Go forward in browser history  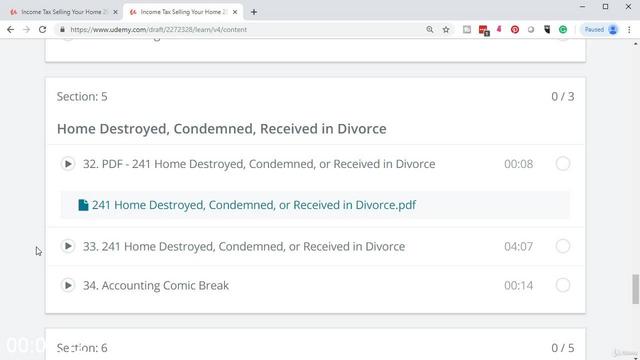coord(27,29)
